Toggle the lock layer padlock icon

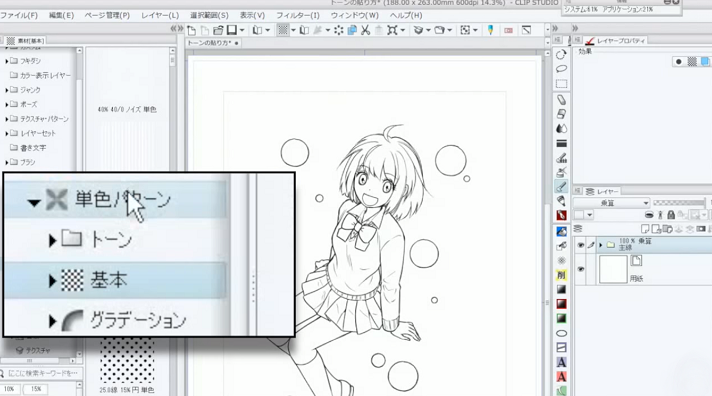(x=671, y=215)
